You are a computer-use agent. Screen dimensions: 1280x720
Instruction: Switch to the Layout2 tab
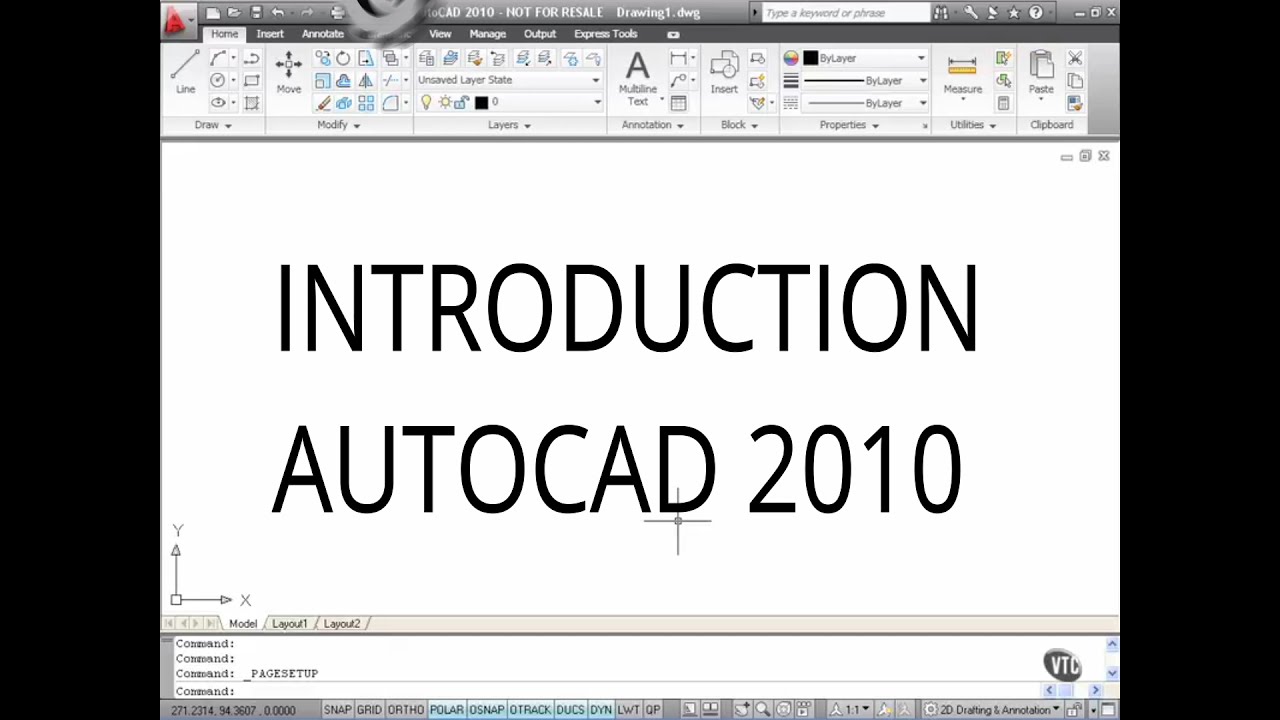tap(342, 624)
